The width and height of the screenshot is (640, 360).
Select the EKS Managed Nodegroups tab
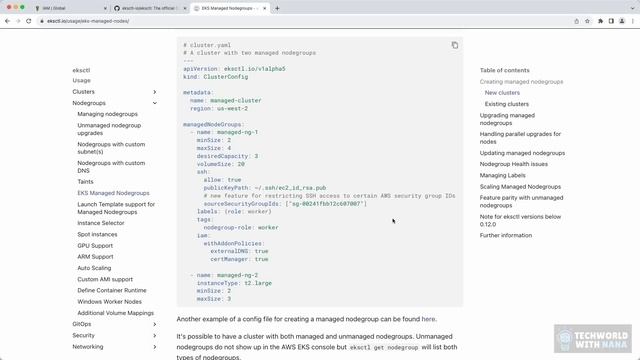coord(230,8)
